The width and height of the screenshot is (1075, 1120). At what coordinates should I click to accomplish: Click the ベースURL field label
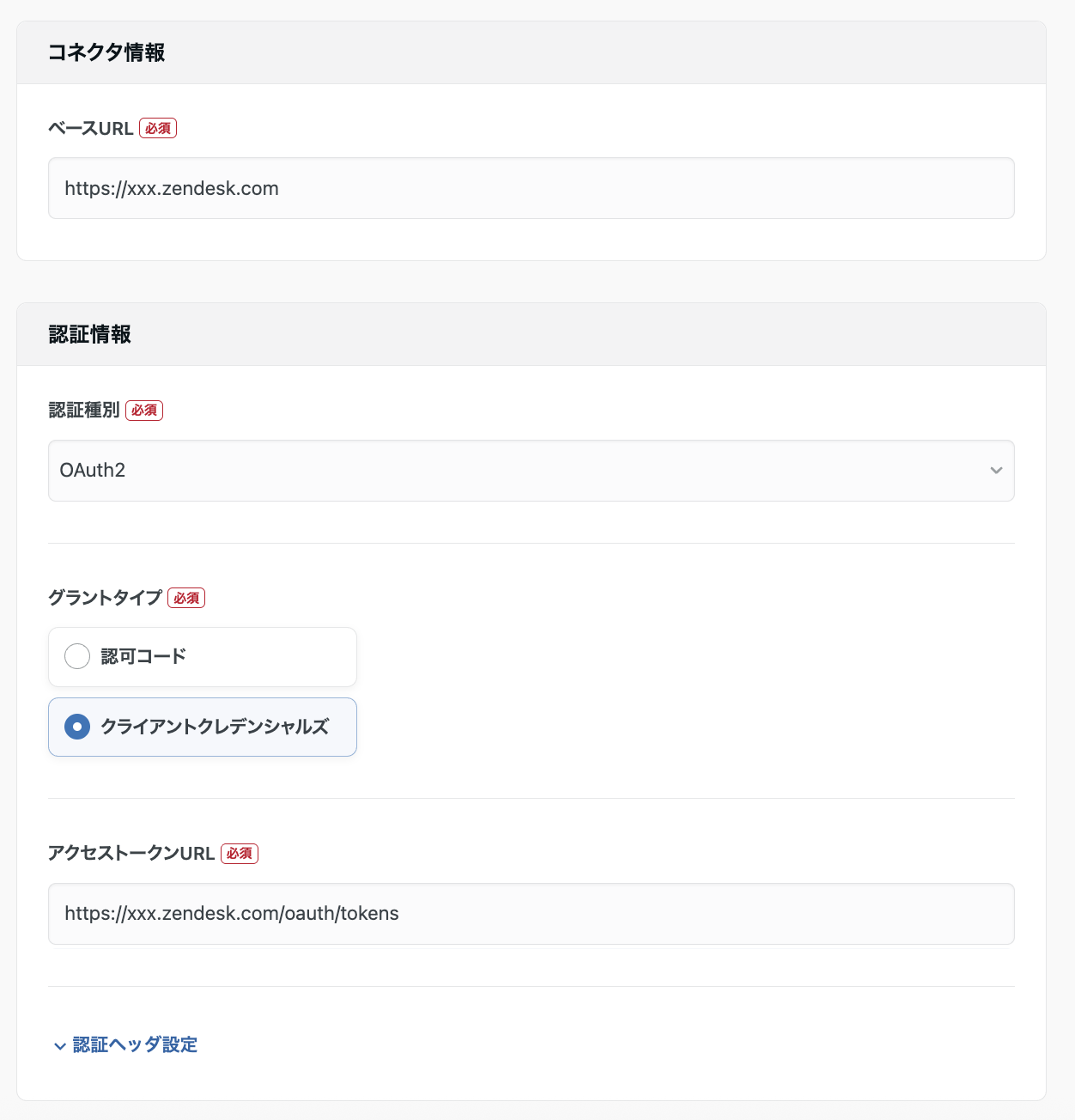pos(91,129)
